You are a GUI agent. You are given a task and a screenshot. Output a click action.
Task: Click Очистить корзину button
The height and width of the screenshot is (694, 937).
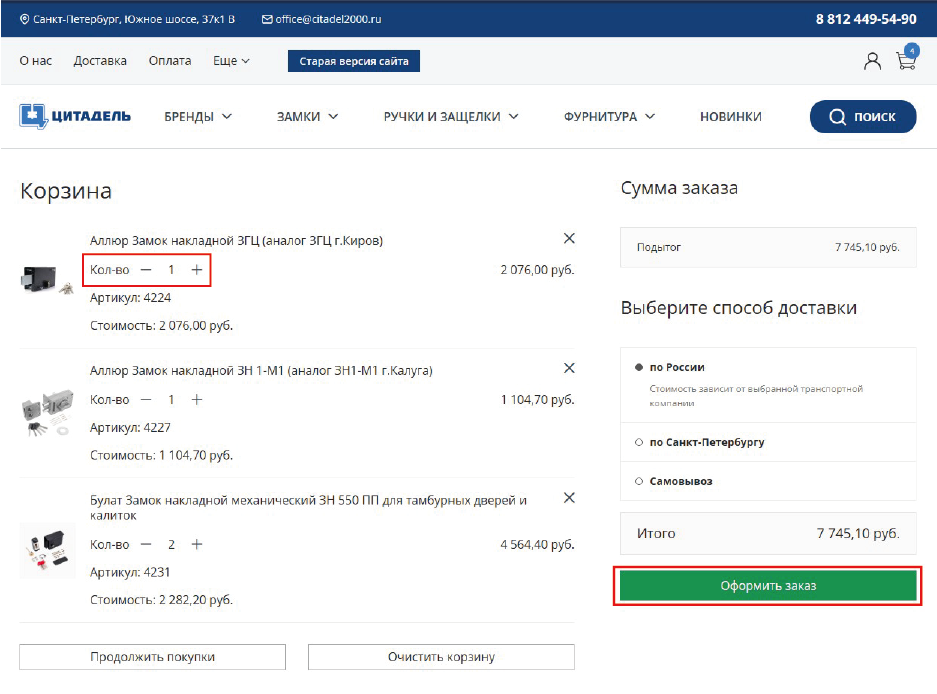click(x=441, y=657)
